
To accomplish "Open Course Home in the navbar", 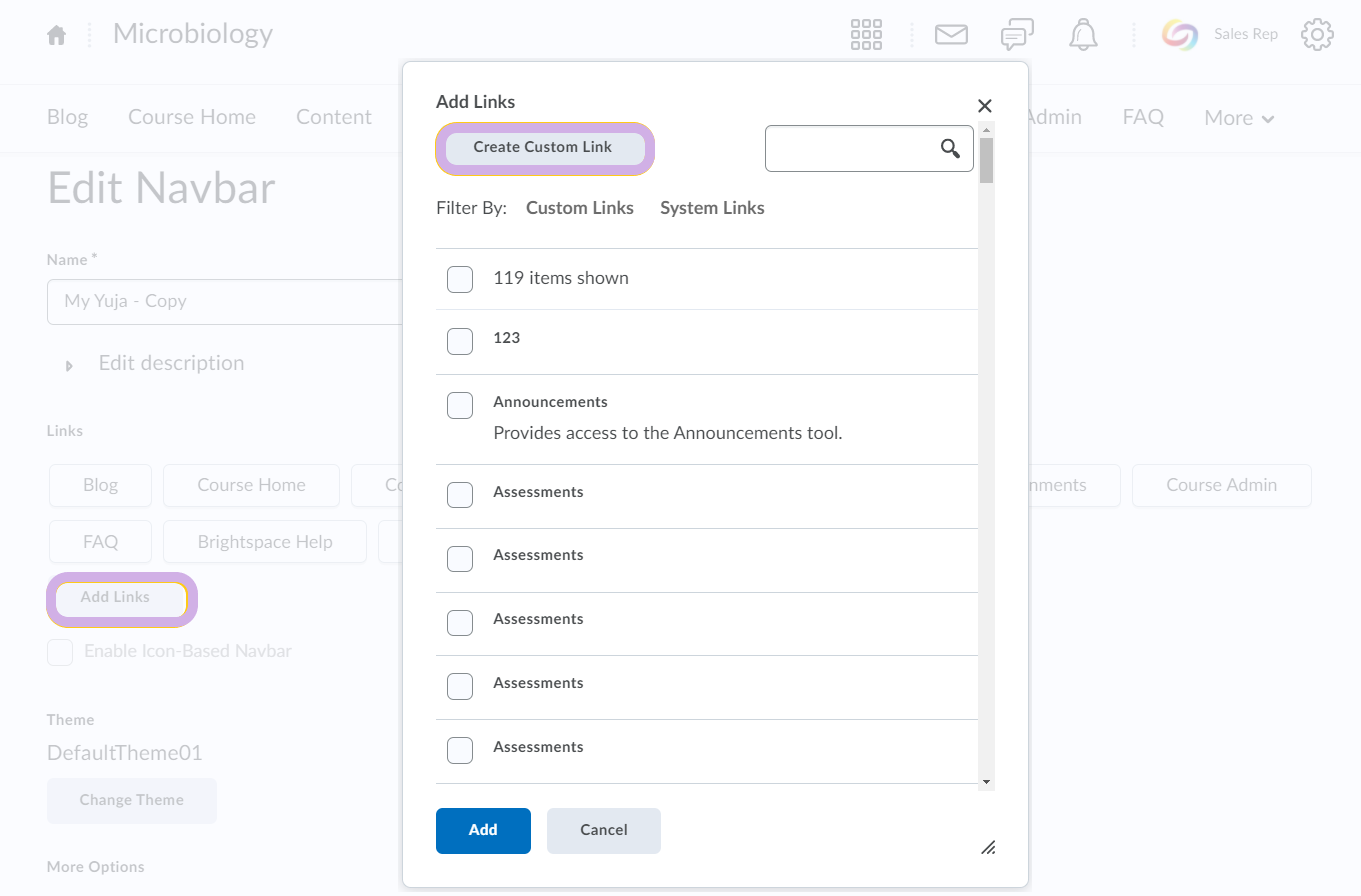I will tap(192, 117).
